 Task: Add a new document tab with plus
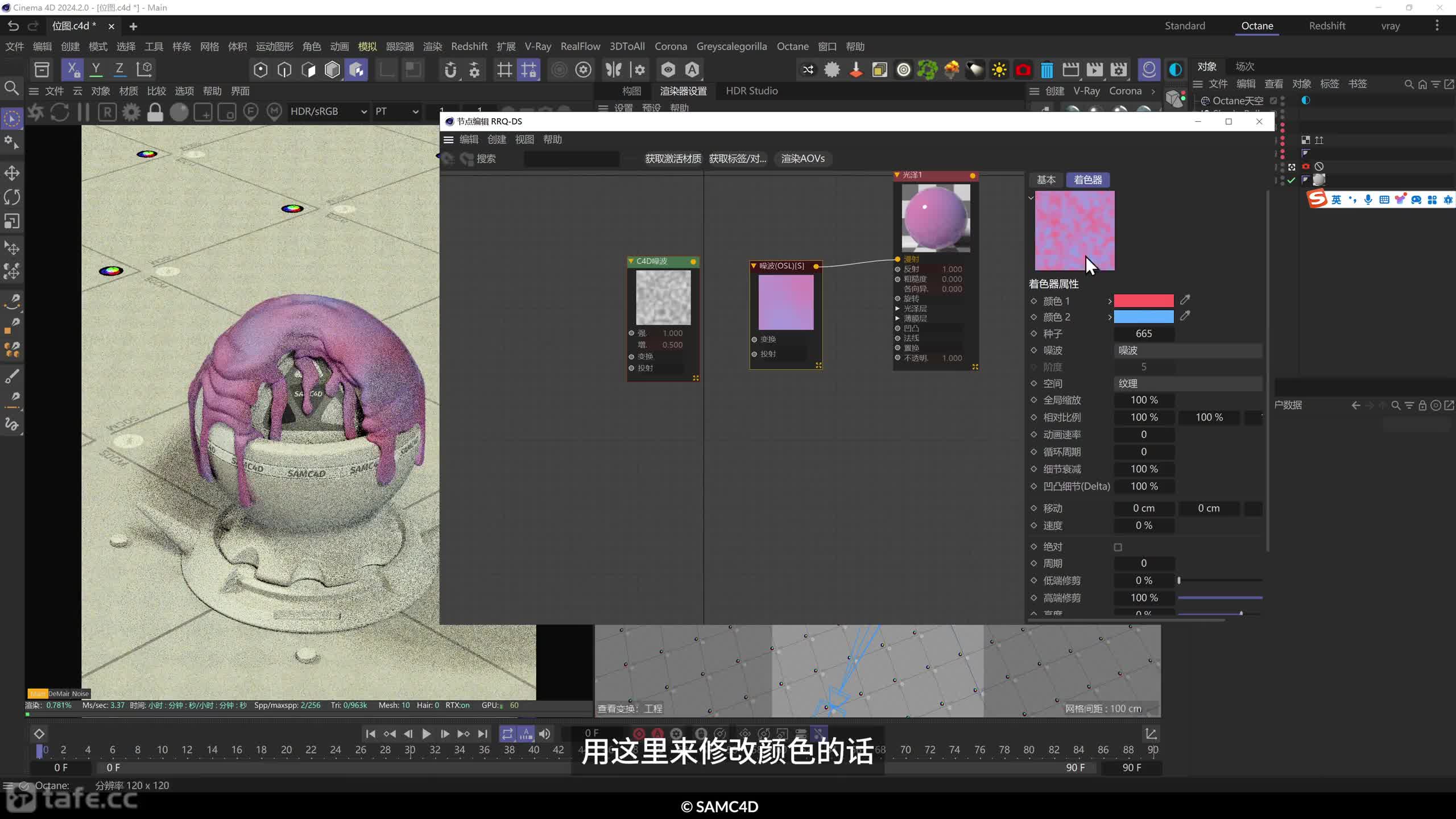pos(133,26)
